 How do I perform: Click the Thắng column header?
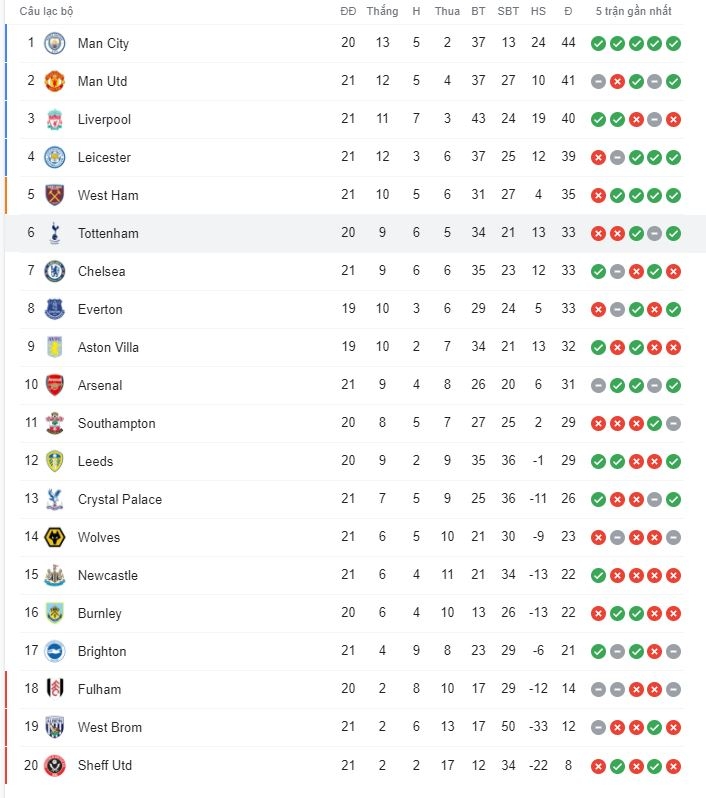382,11
